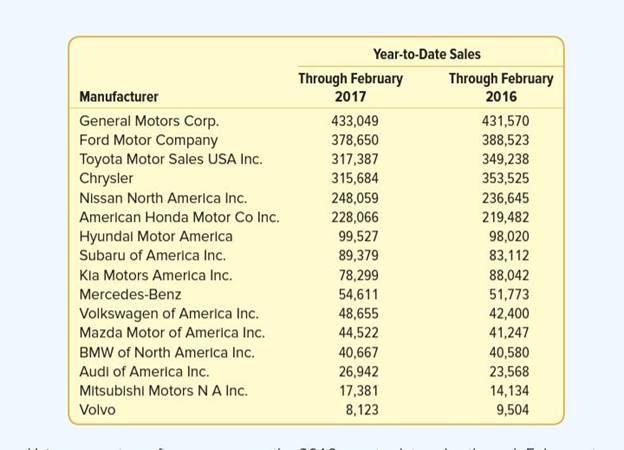Select Volkswagen of America Inc. row label

point(168,313)
